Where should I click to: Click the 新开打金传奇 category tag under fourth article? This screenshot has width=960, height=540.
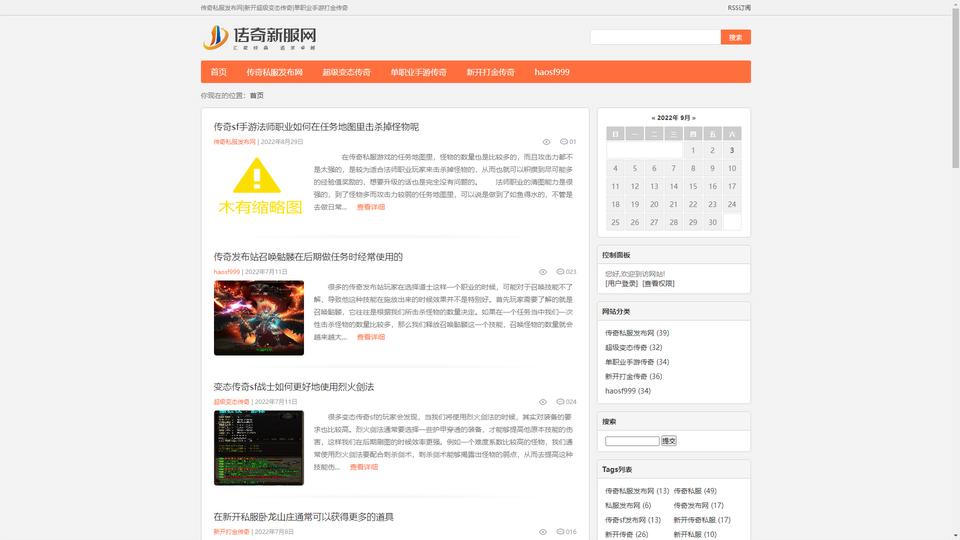click(231, 532)
